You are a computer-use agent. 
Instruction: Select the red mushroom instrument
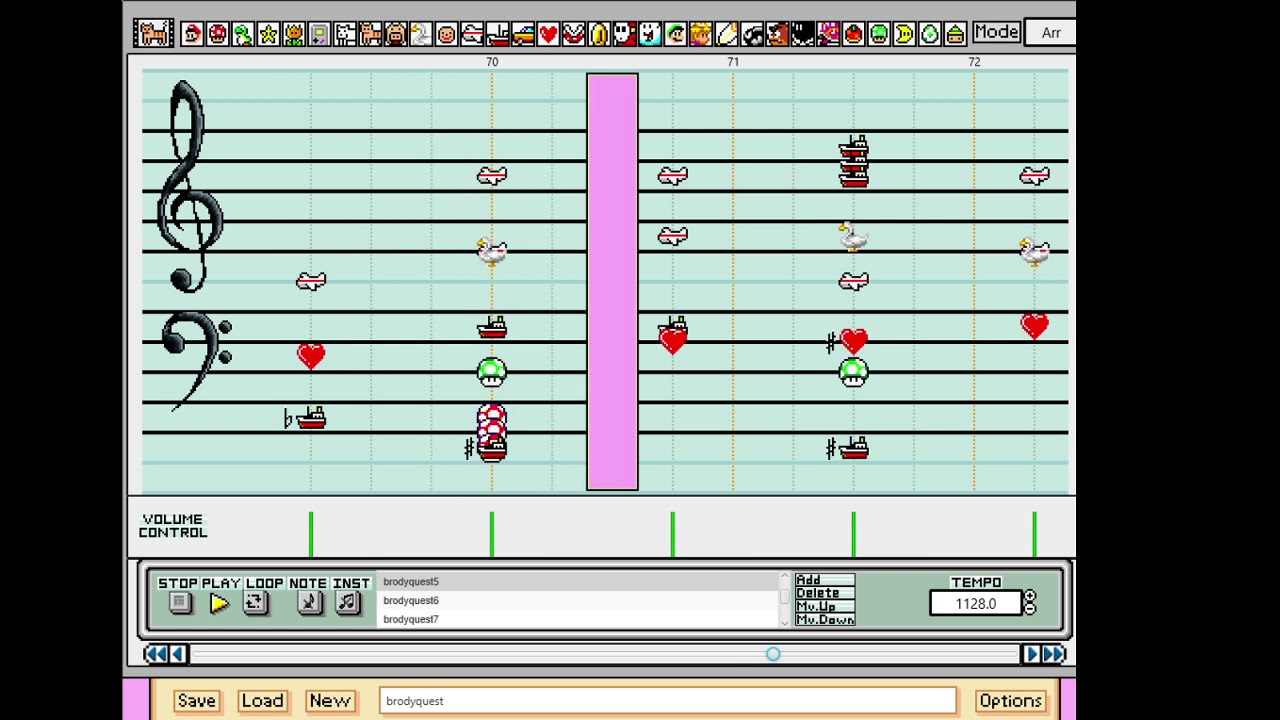[x=217, y=34]
